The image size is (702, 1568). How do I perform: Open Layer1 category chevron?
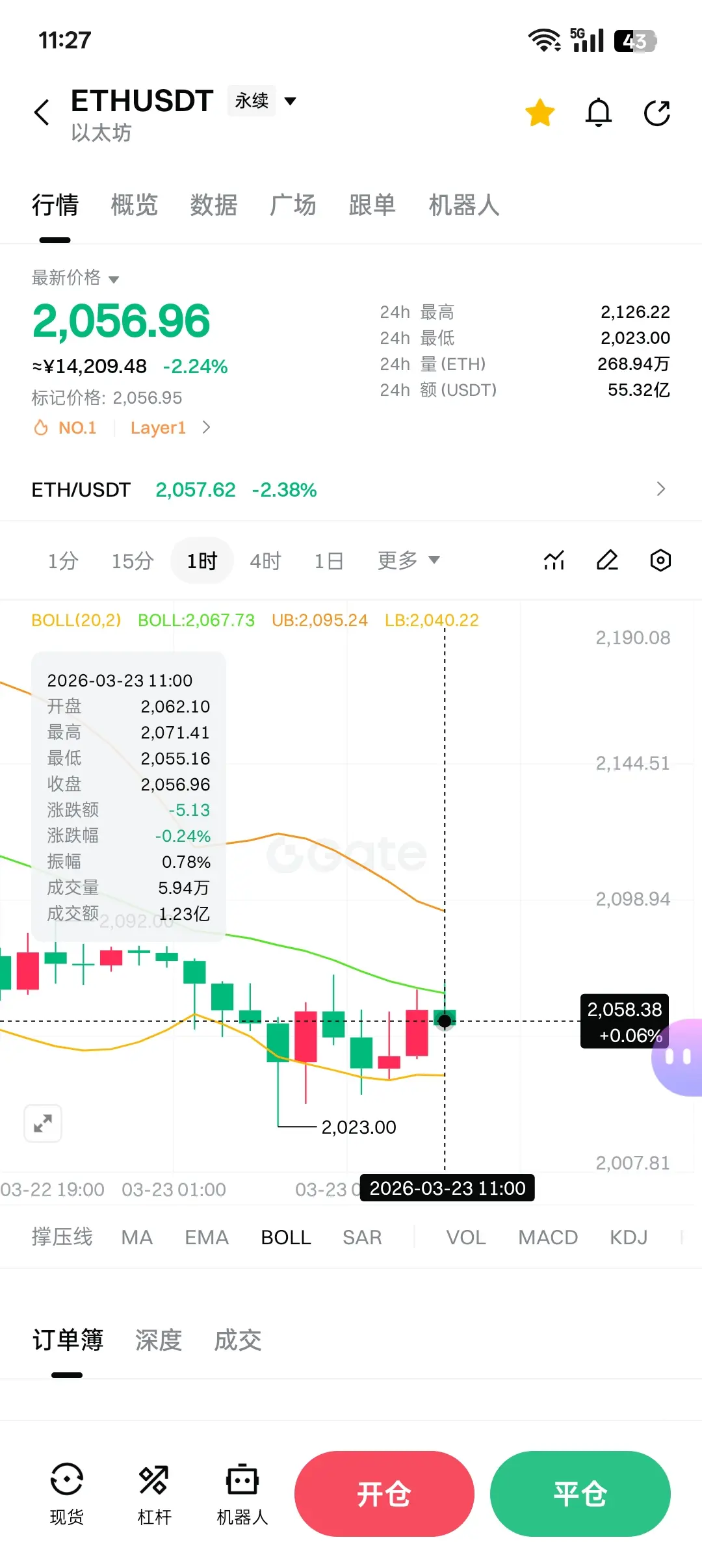[x=206, y=427]
